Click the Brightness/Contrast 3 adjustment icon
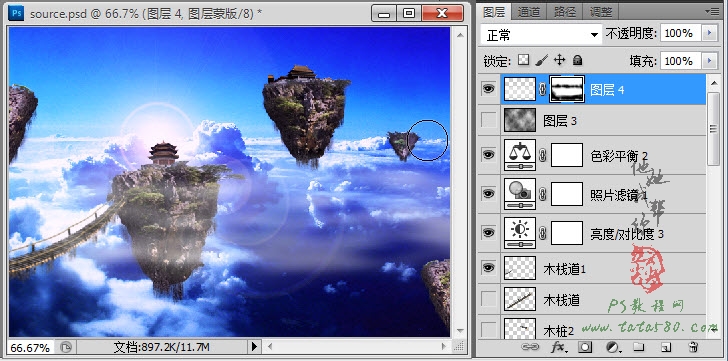Screen dimensions: 728x361 pos(520,233)
